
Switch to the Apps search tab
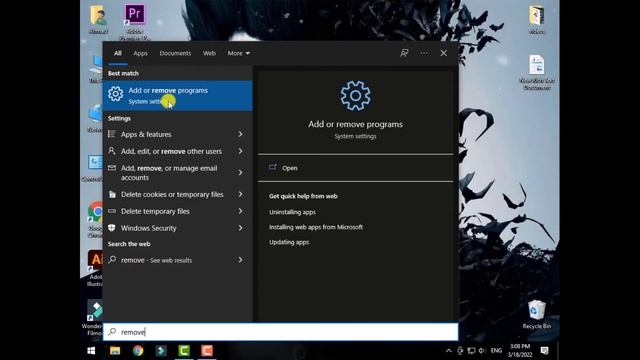(x=140, y=53)
